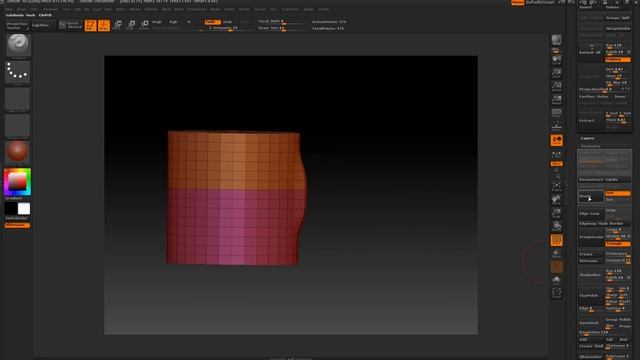The width and height of the screenshot is (640, 360).
Task: Adjust the DynaMesh Resolution slider
Action: tap(604, 333)
